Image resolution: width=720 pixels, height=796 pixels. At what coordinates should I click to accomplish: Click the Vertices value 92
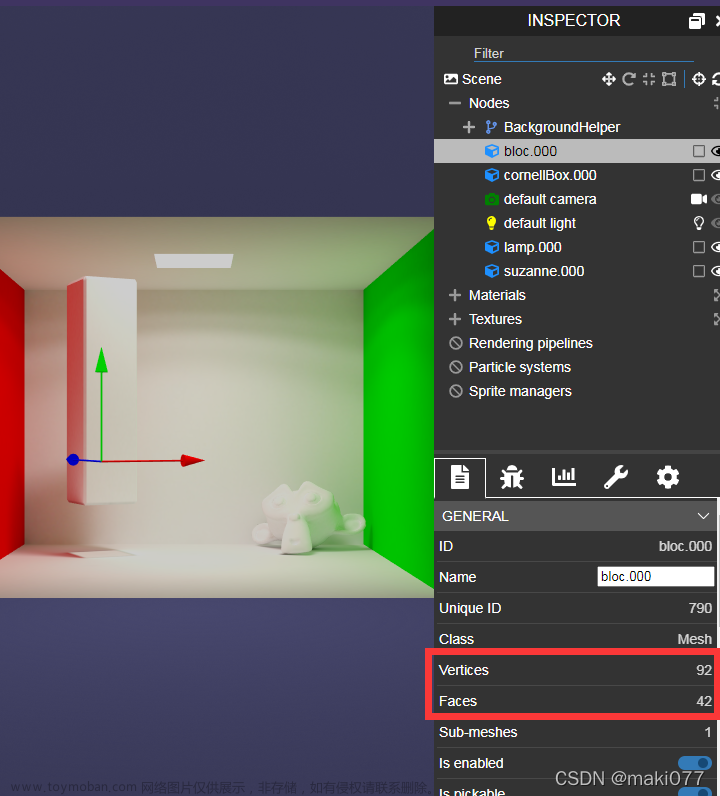coord(704,670)
